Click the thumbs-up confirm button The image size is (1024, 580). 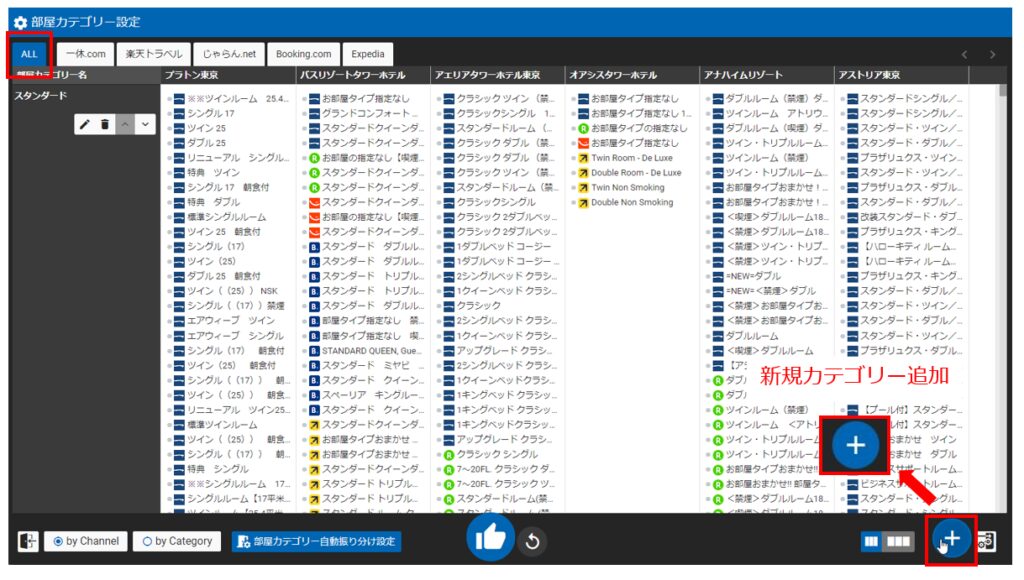click(490, 539)
